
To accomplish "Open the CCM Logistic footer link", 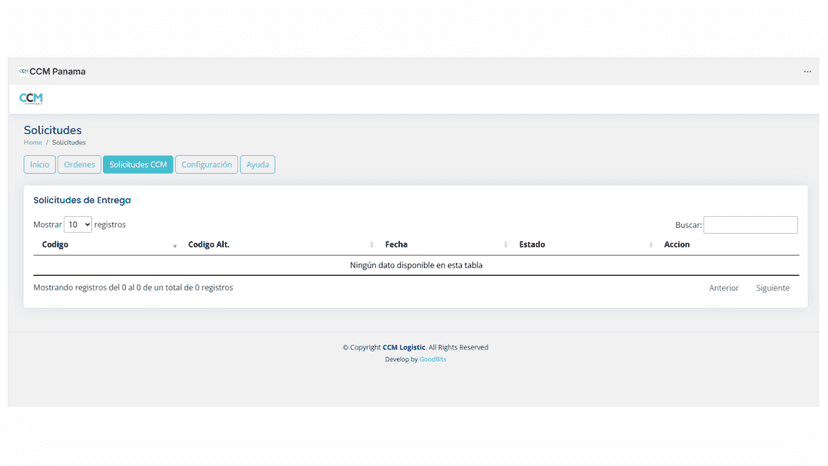I will [x=403, y=347].
